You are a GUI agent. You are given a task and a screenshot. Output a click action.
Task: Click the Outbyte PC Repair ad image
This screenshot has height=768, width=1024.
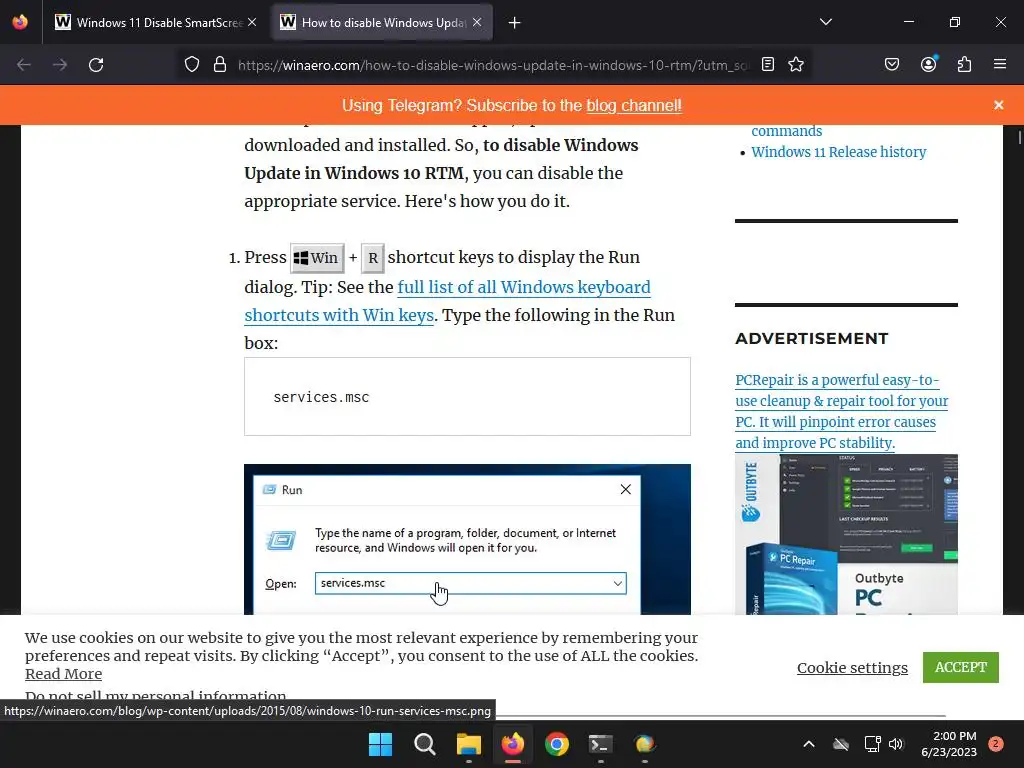tap(846, 534)
